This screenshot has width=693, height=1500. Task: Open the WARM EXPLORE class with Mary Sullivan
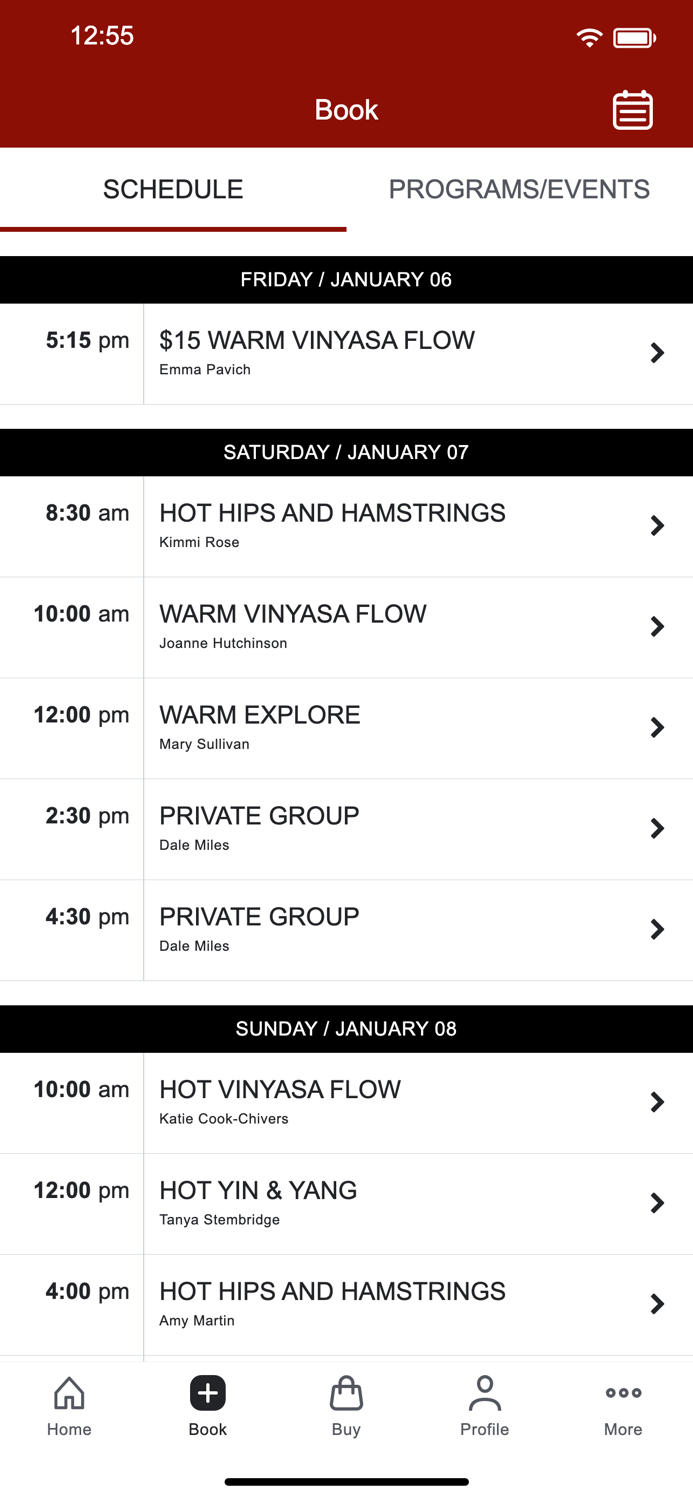[x=346, y=727]
